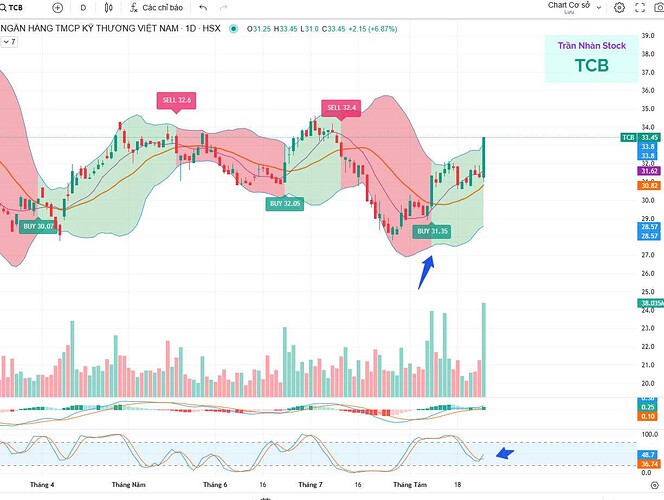664x500 pixels.
Task: Open symbol search showing TCB
Action: tap(12, 8)
